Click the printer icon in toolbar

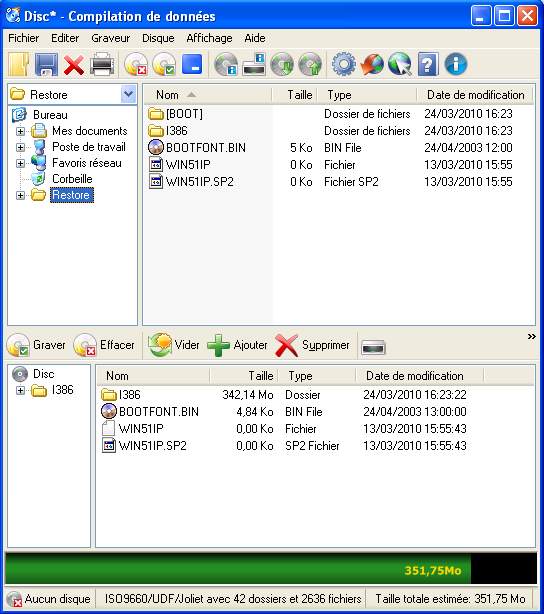(x=102, y=65)
